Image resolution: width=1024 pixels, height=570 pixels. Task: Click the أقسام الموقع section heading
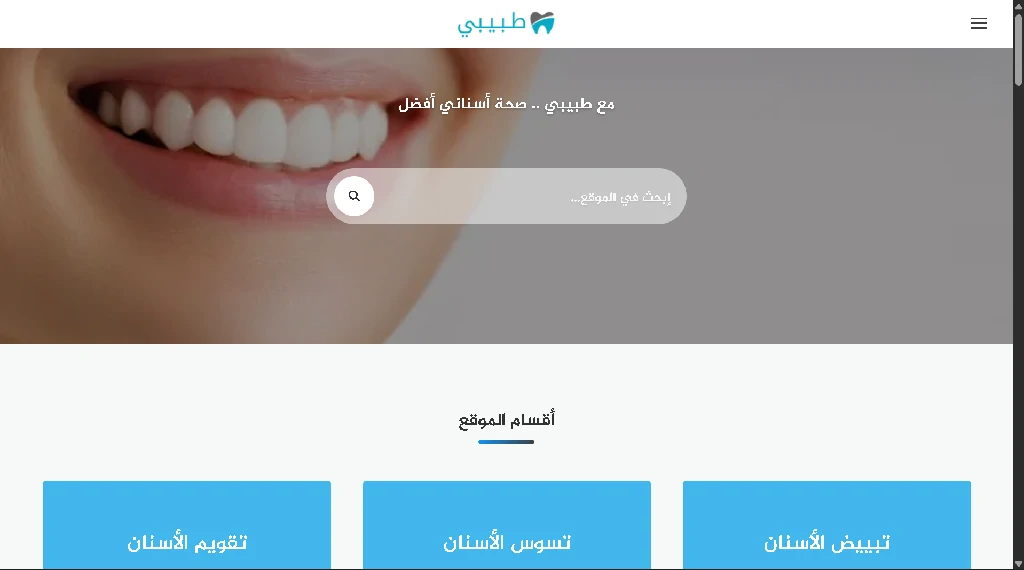point(507,419)
